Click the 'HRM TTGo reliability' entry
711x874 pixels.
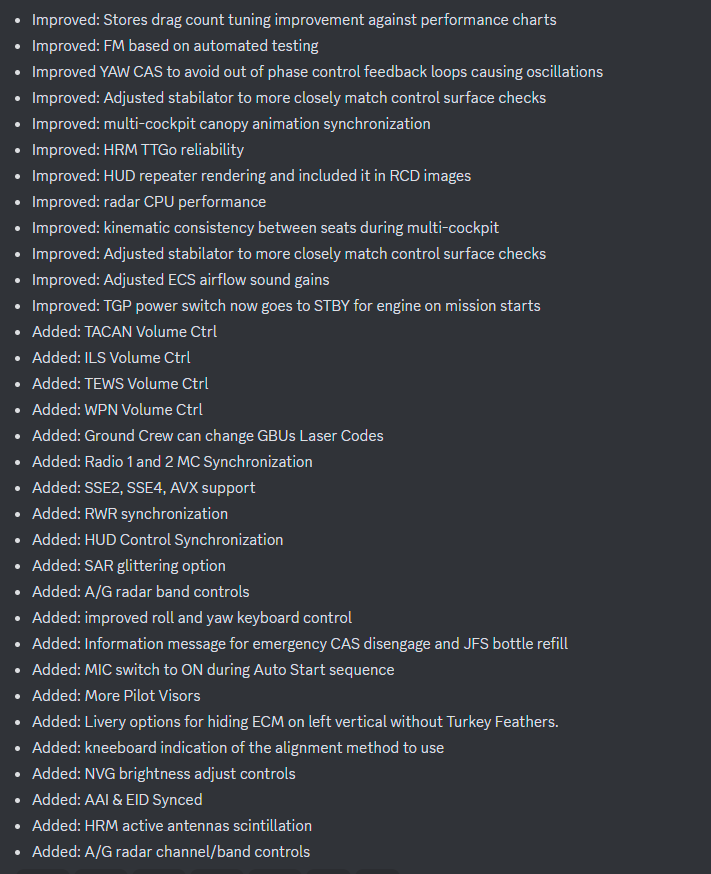(138, 150)
